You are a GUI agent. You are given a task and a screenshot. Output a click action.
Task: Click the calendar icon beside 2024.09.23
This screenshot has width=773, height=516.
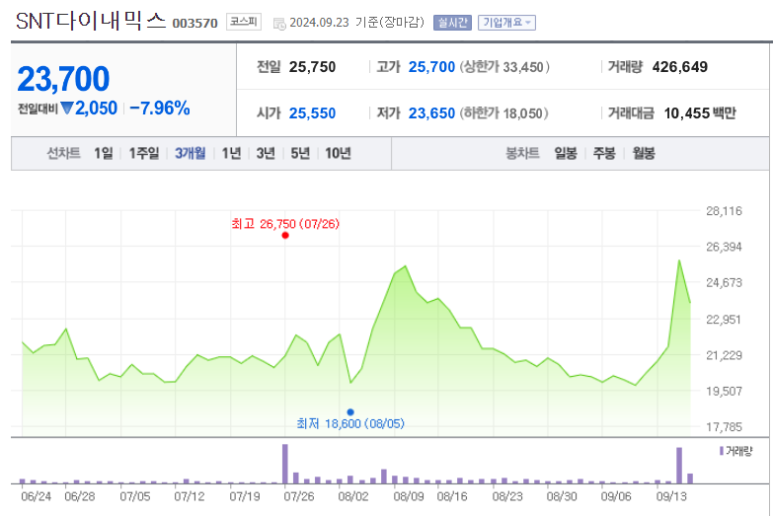pyautogui.click(x=279, y=24)
